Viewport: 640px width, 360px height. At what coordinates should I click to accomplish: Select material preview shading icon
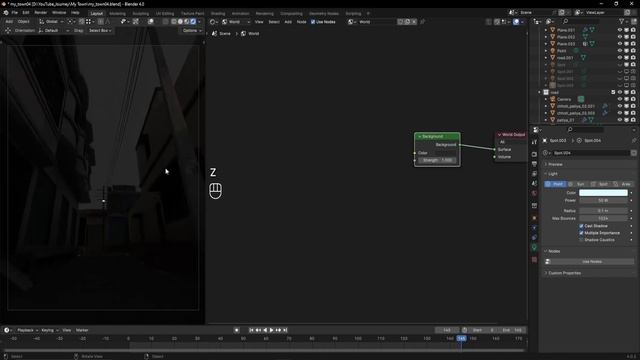click(187, 22)
